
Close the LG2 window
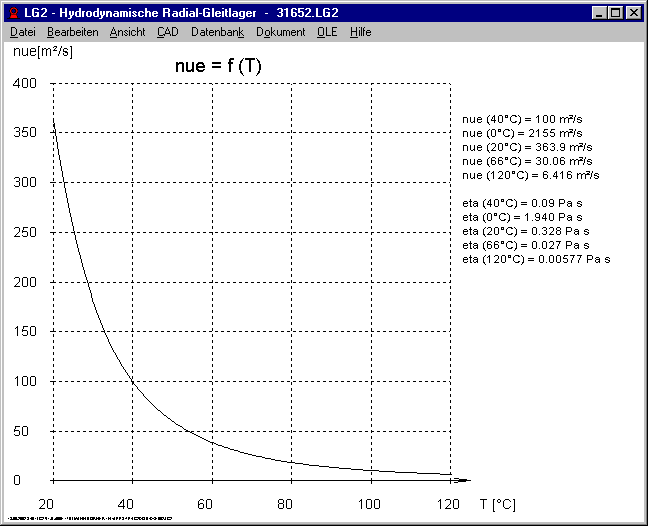(x=633, y=13)
